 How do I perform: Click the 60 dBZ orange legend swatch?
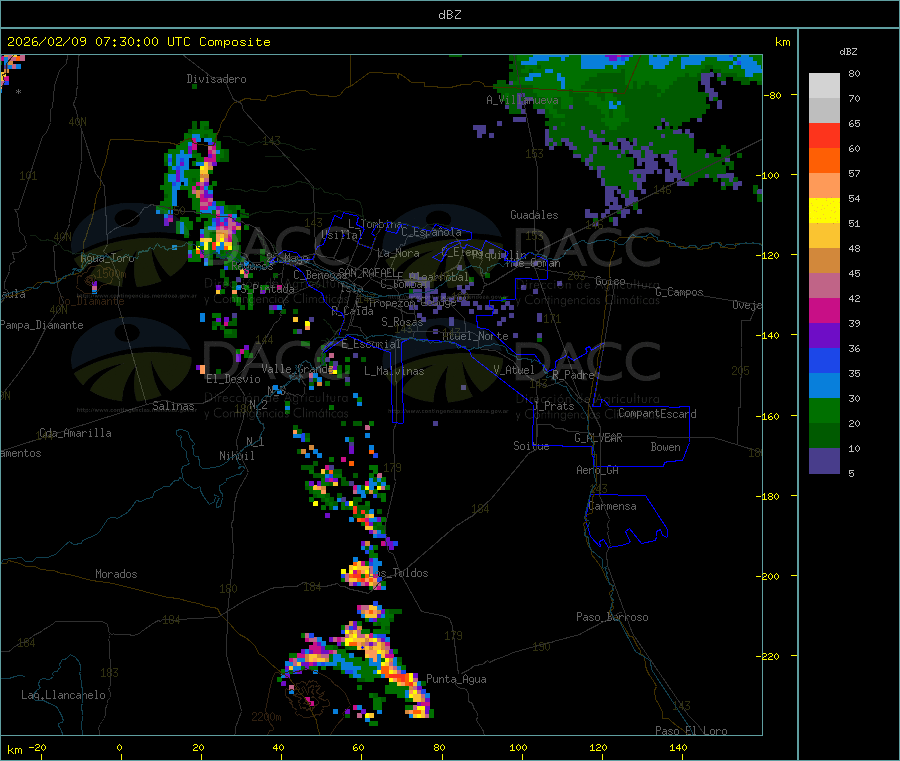(x=824, y=161)
